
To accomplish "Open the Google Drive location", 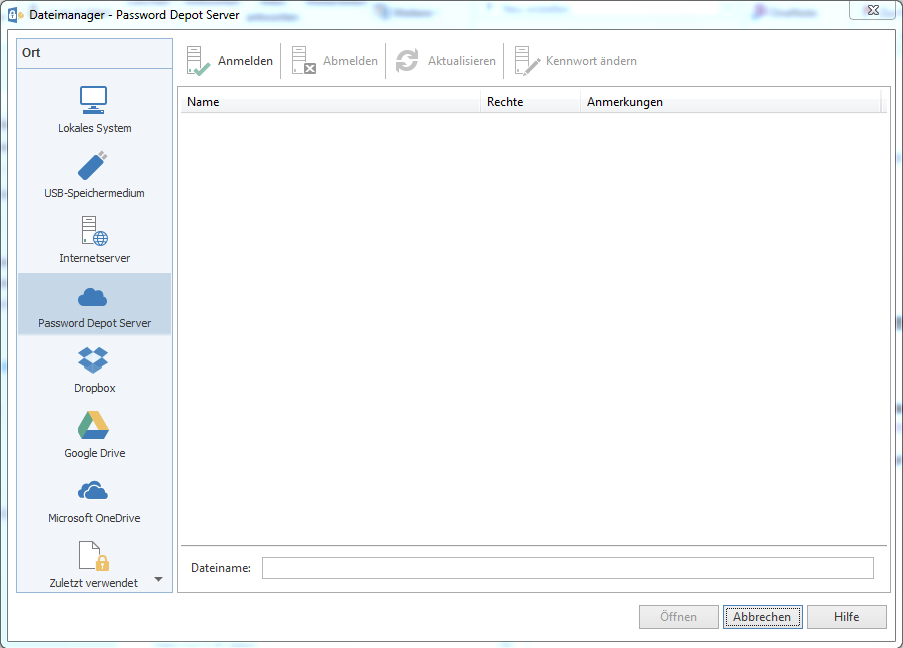I will tap(94, 435).
